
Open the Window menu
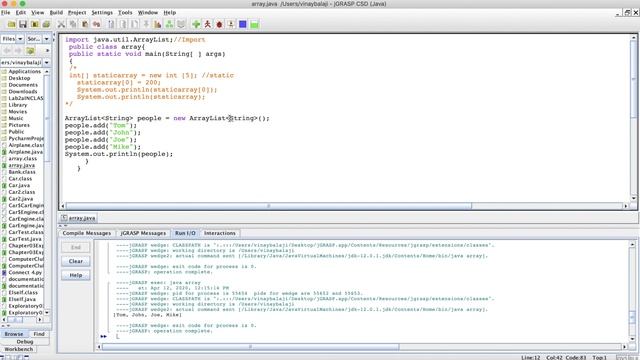pyautogui.click(x=148, y=13)
